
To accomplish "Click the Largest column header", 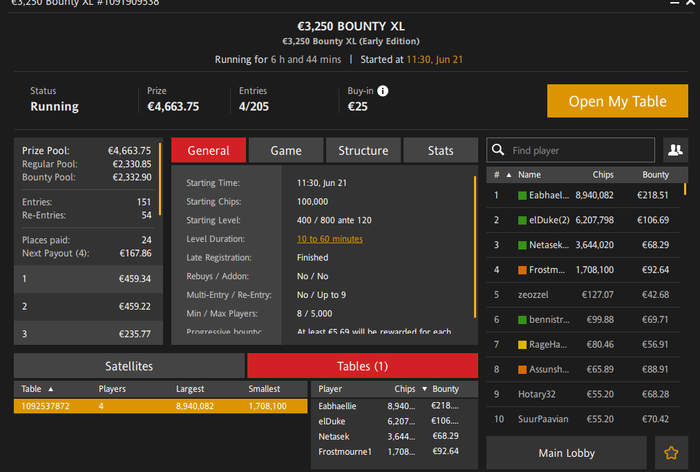I will (x=190, y=389).
